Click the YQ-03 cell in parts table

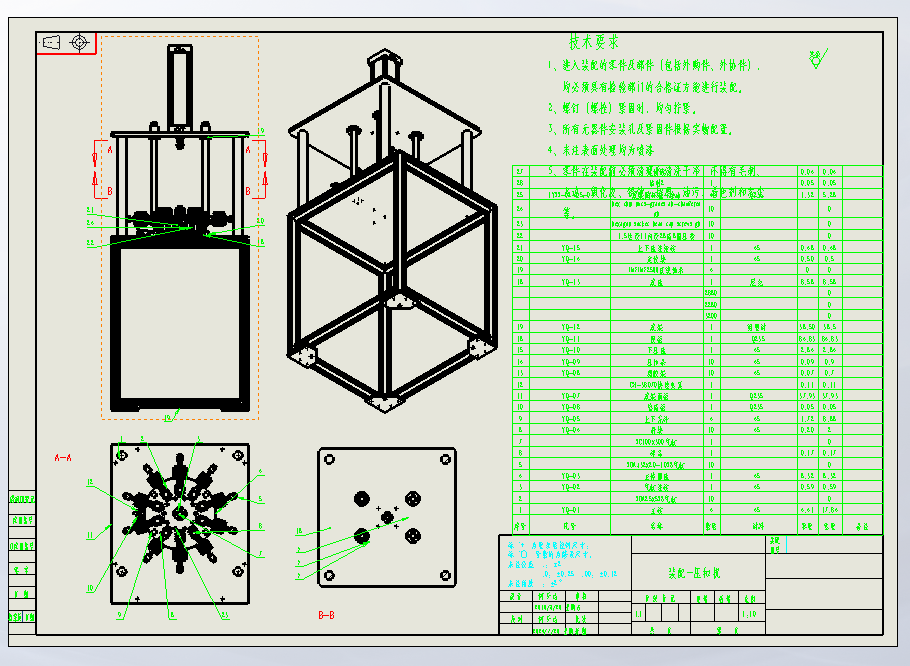coord(570,476)
